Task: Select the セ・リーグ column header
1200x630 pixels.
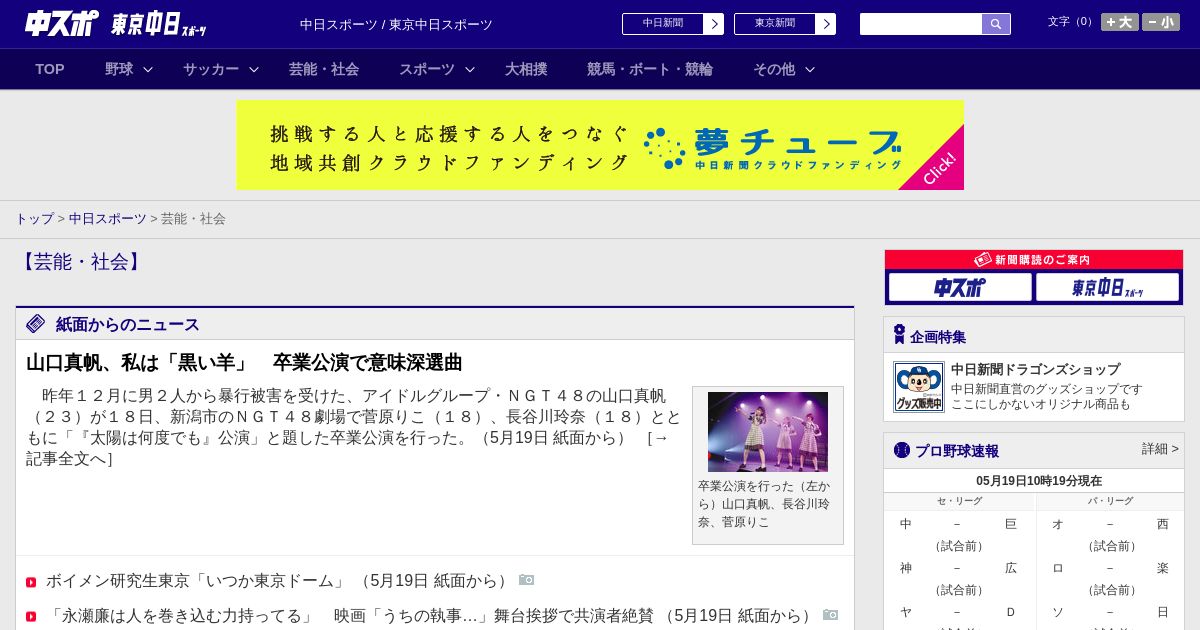Action: [960, 501]
